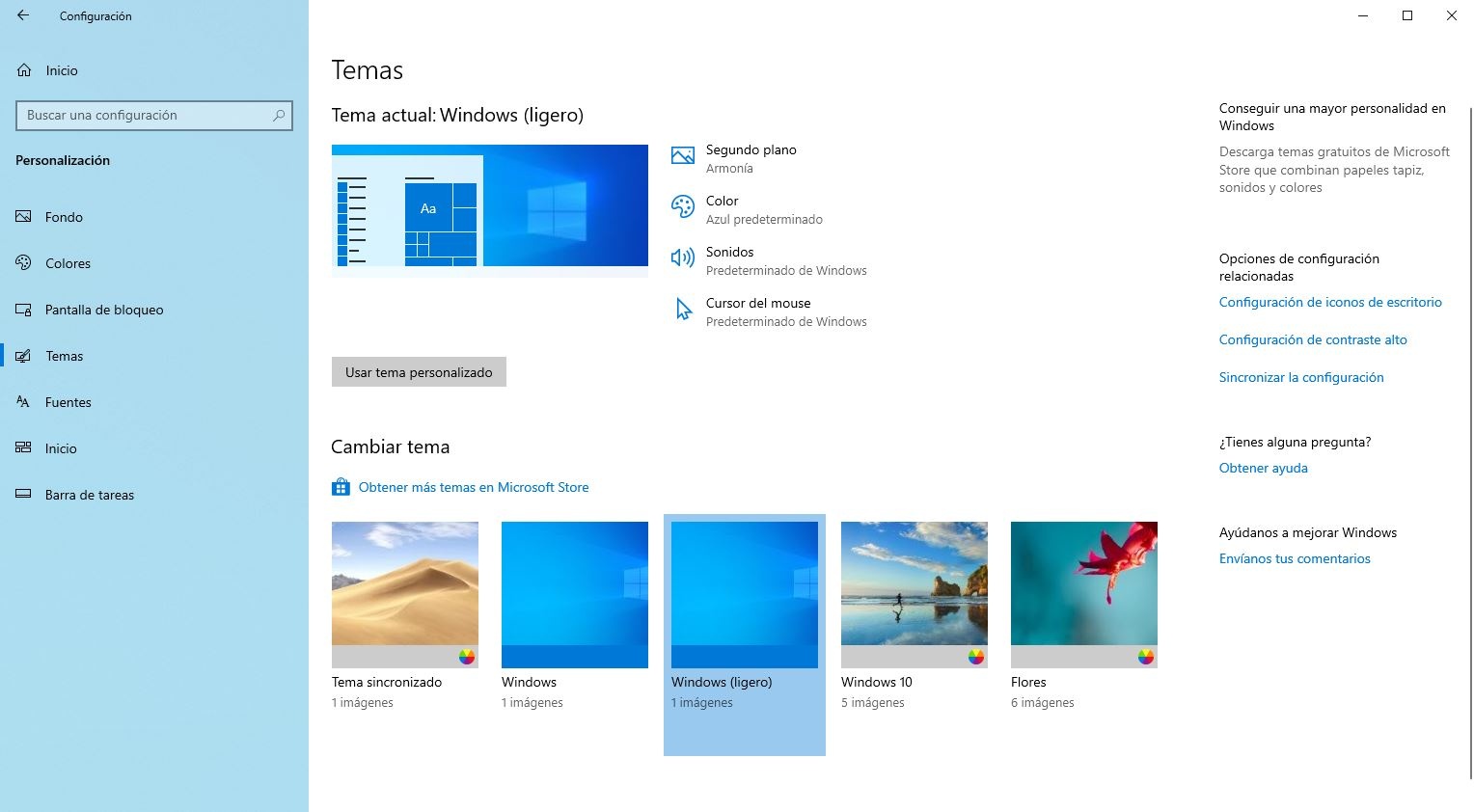This screenshot has height=812, width=1474.
Task: Click the search magnifier icon
Action: point(279,116)
